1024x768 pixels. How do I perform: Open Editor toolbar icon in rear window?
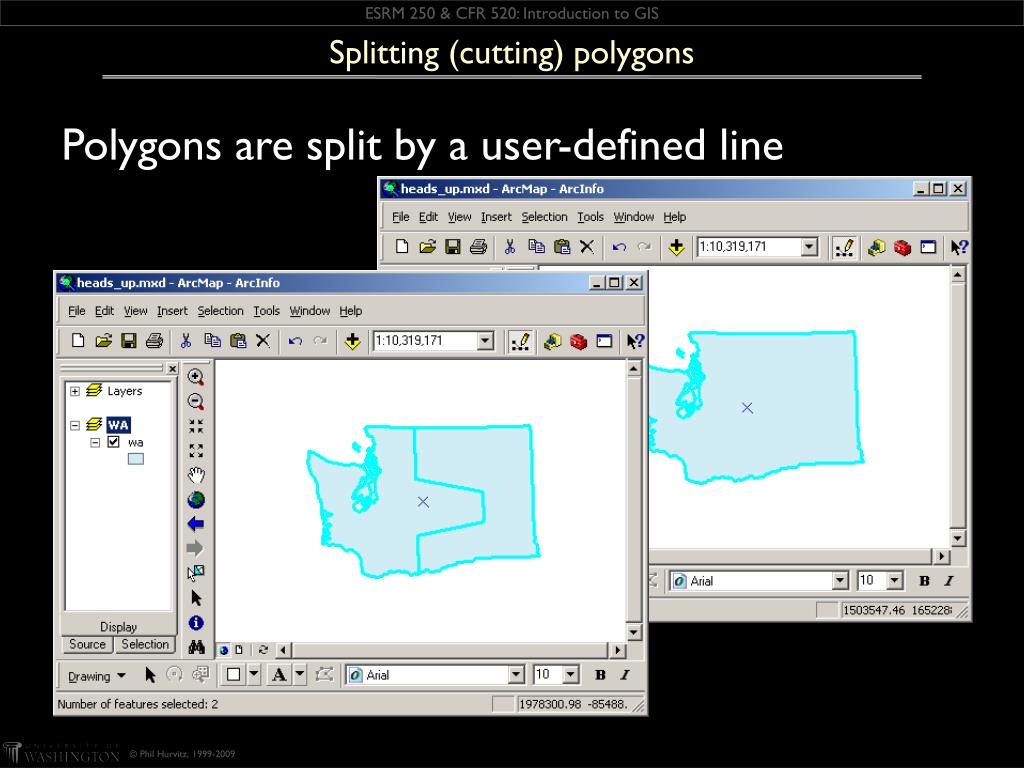pyautogui.click(x=844, y=248)
